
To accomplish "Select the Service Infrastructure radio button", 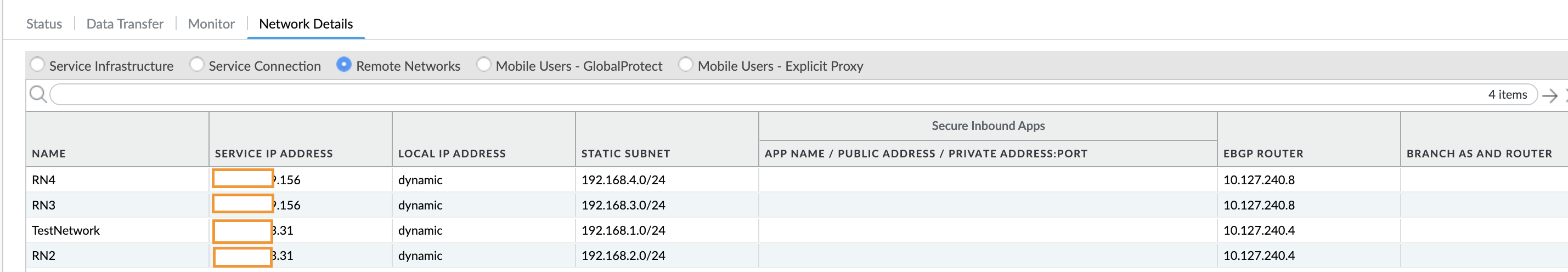I will 38,65.
